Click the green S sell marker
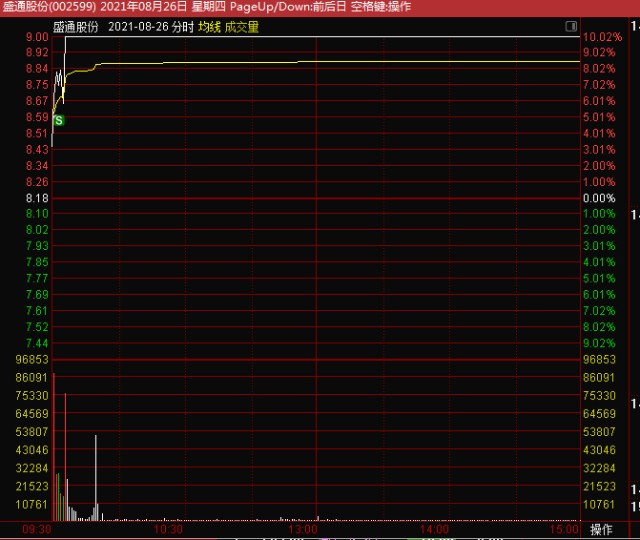The height and width of the screenshot is (540, 640). pyautogui.click(x=59, y=120)
